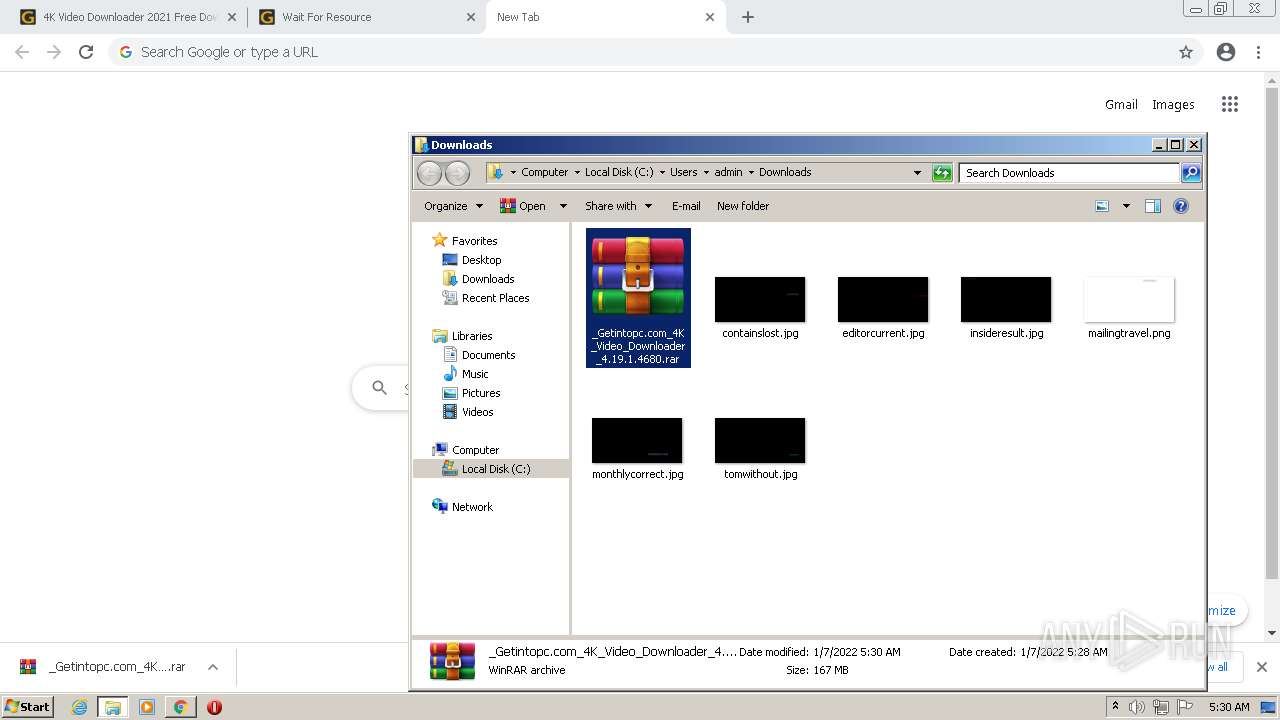Change view with the views icon
Screen dimensions: 1280x720
coord(1102,206)
